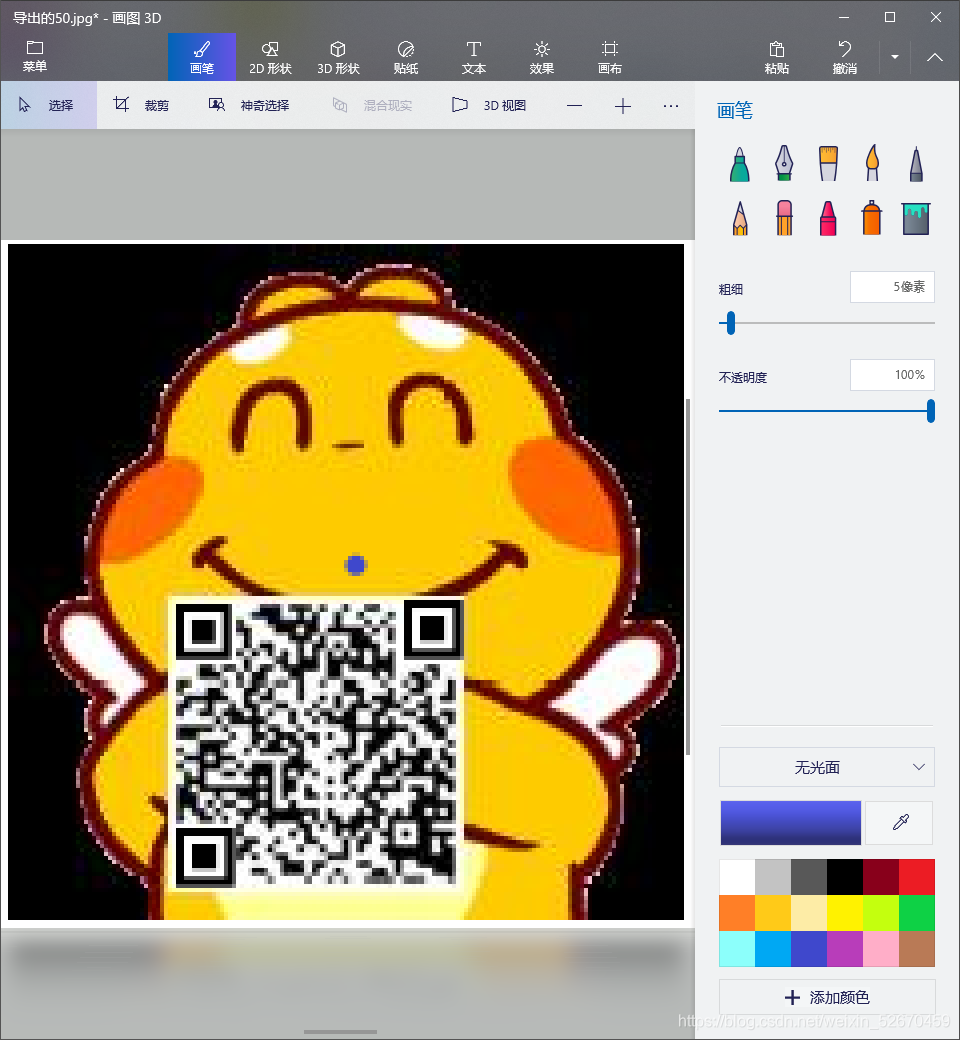This screenshot has height=1040, width=960.
Task: Click the 不透明度 opacity value field
Action: click(x=892, y=375)
